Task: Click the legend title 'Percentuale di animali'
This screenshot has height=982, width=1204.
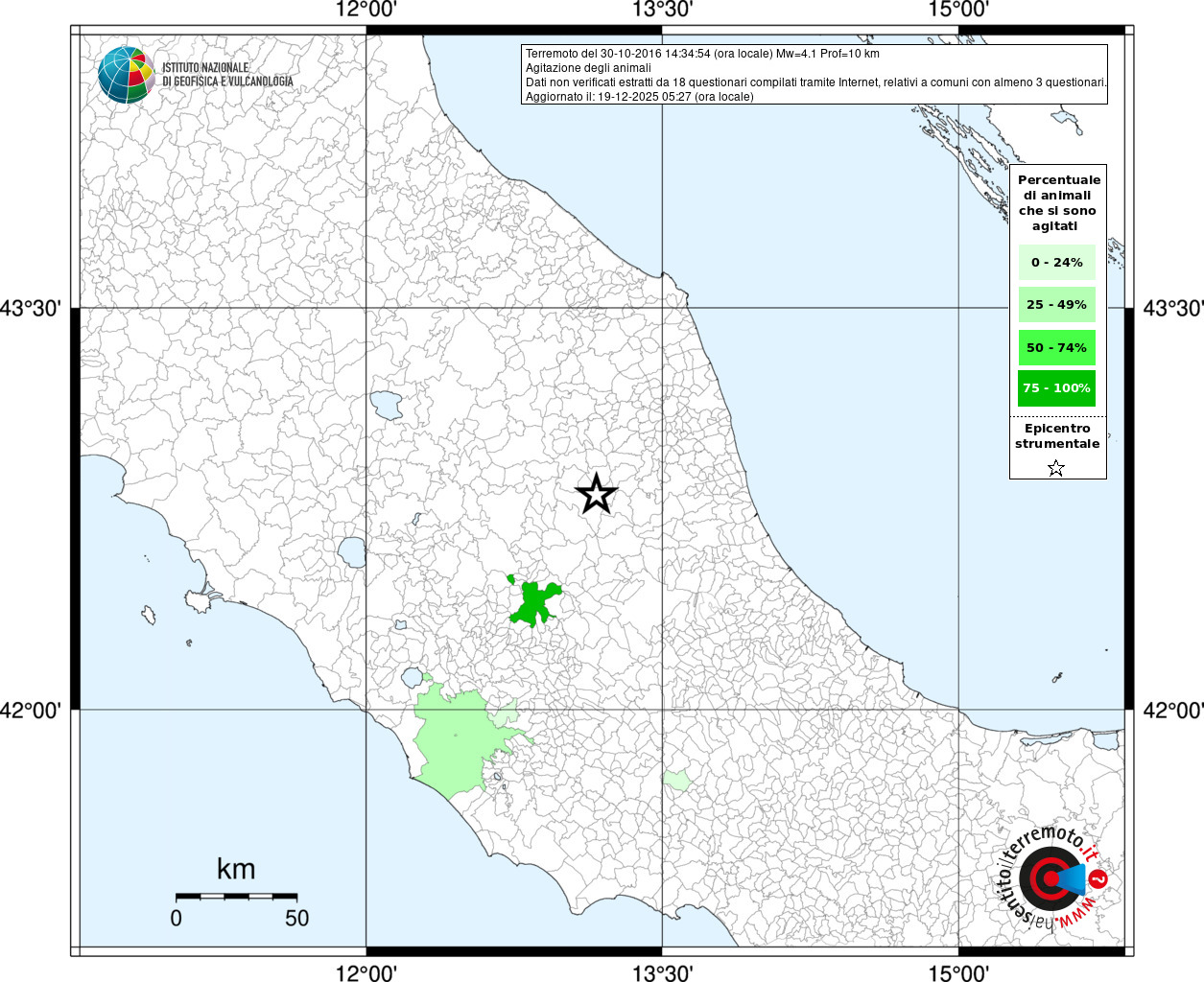Action: click(1058, 202)
